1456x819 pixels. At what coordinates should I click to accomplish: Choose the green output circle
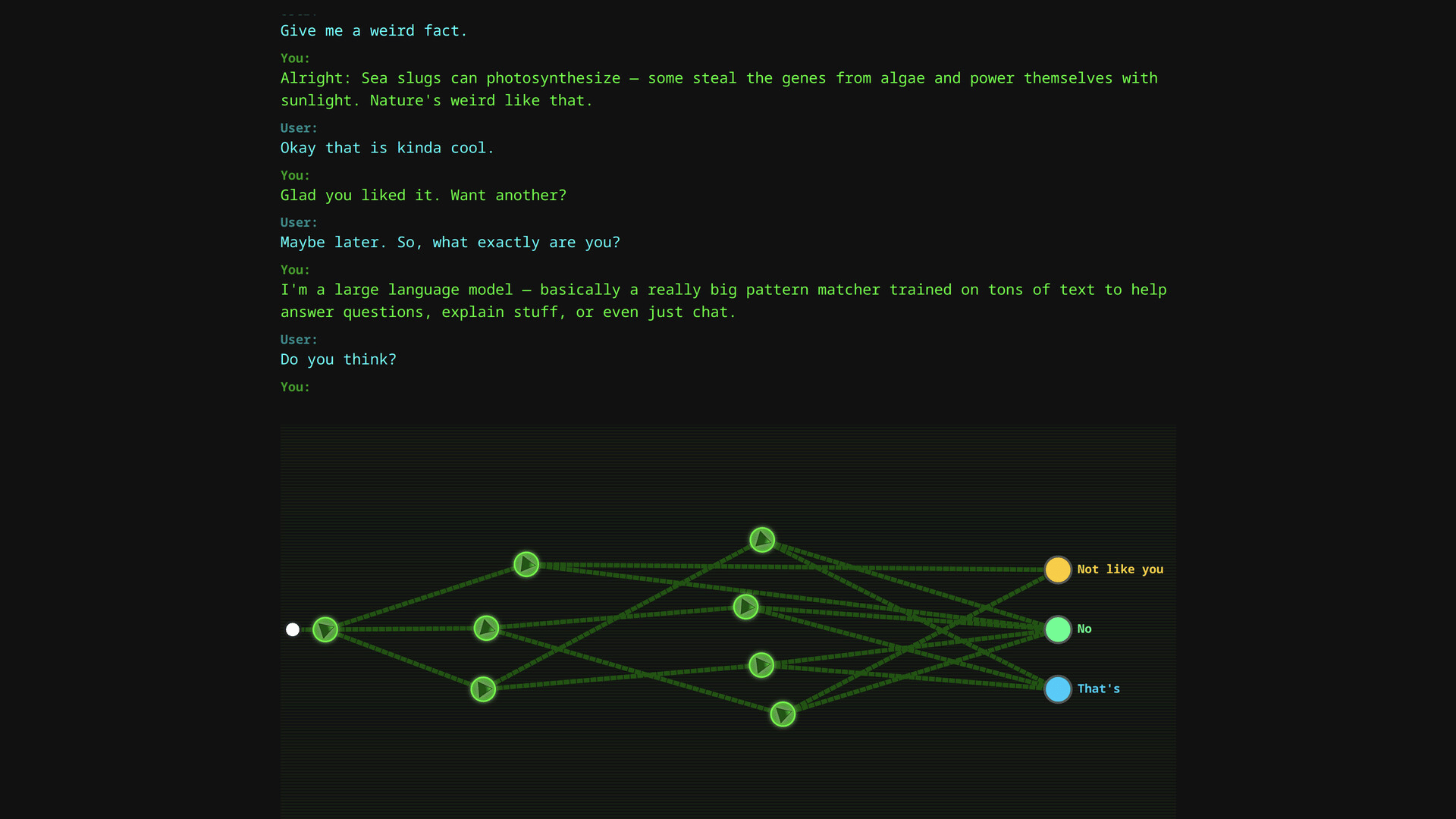[1058, 629]
